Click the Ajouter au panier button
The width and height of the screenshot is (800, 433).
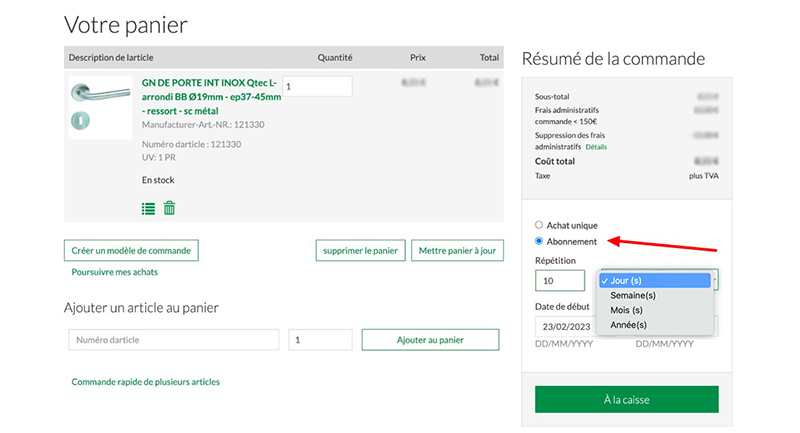430,340
